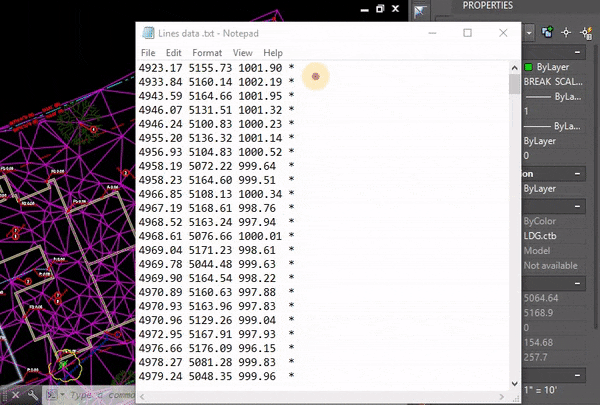Viewport: 600px width, 405px height.
Task: Click the lineweight ByLa... value below 1
Action: 553,126
